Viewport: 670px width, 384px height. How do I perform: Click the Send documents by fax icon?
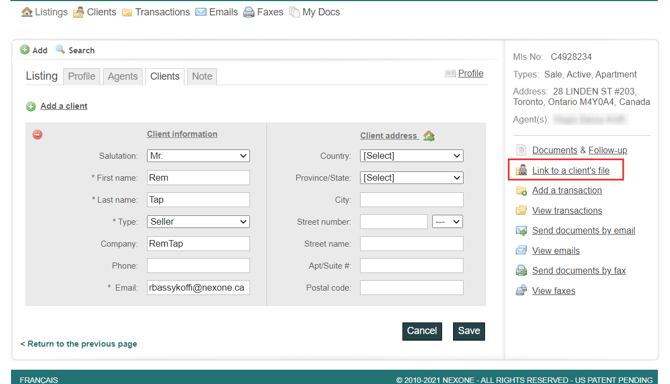click(521, 270)
